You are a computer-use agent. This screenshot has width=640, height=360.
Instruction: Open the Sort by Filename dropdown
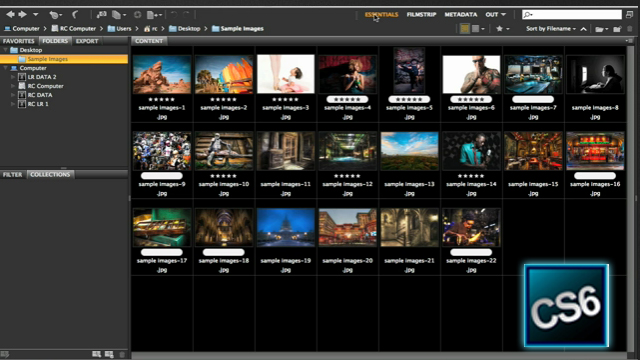(x=551, y=29)
